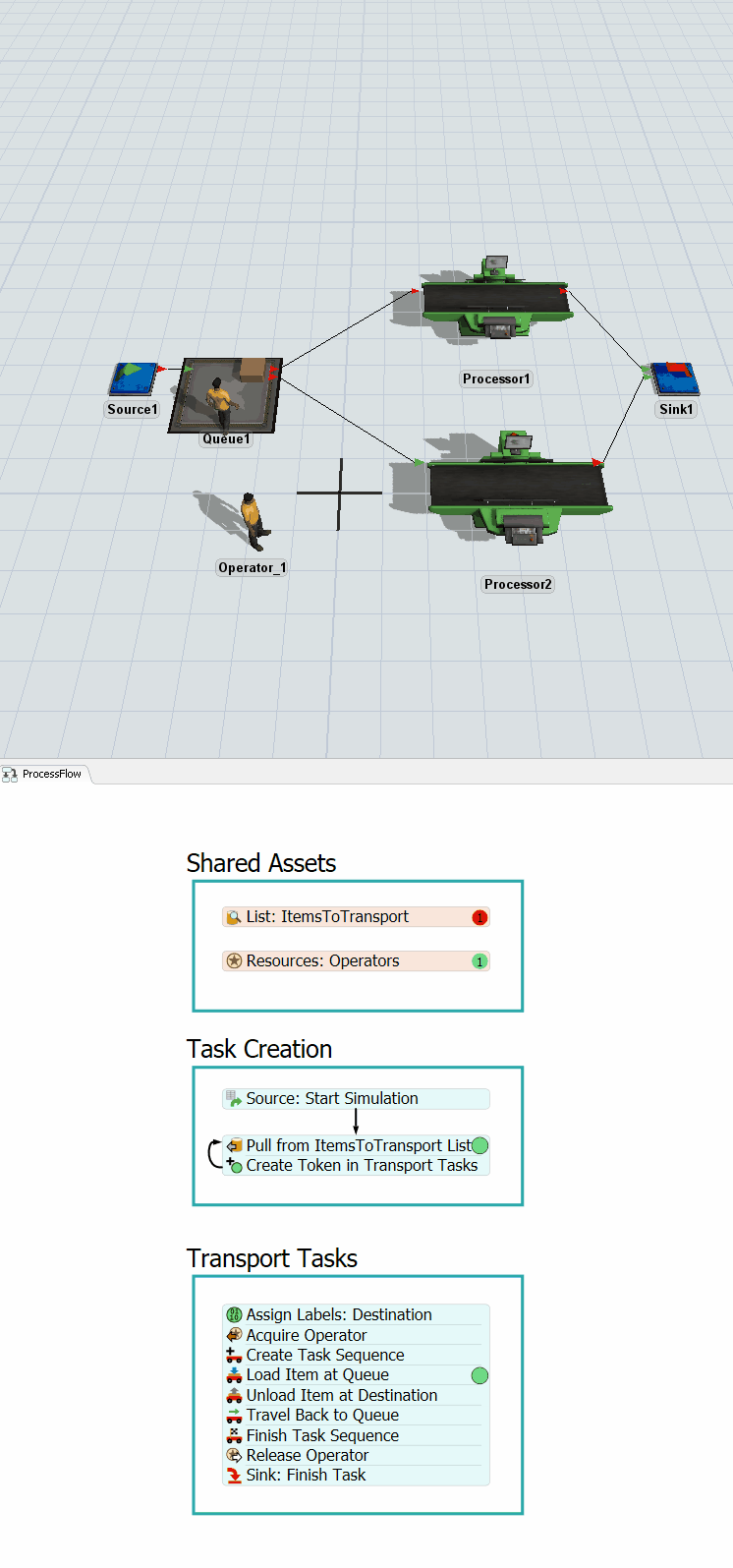This screenshot has height=1568, width=733.
Task: Select the Source1 object in the 3D model
Action: click(133, 379)
